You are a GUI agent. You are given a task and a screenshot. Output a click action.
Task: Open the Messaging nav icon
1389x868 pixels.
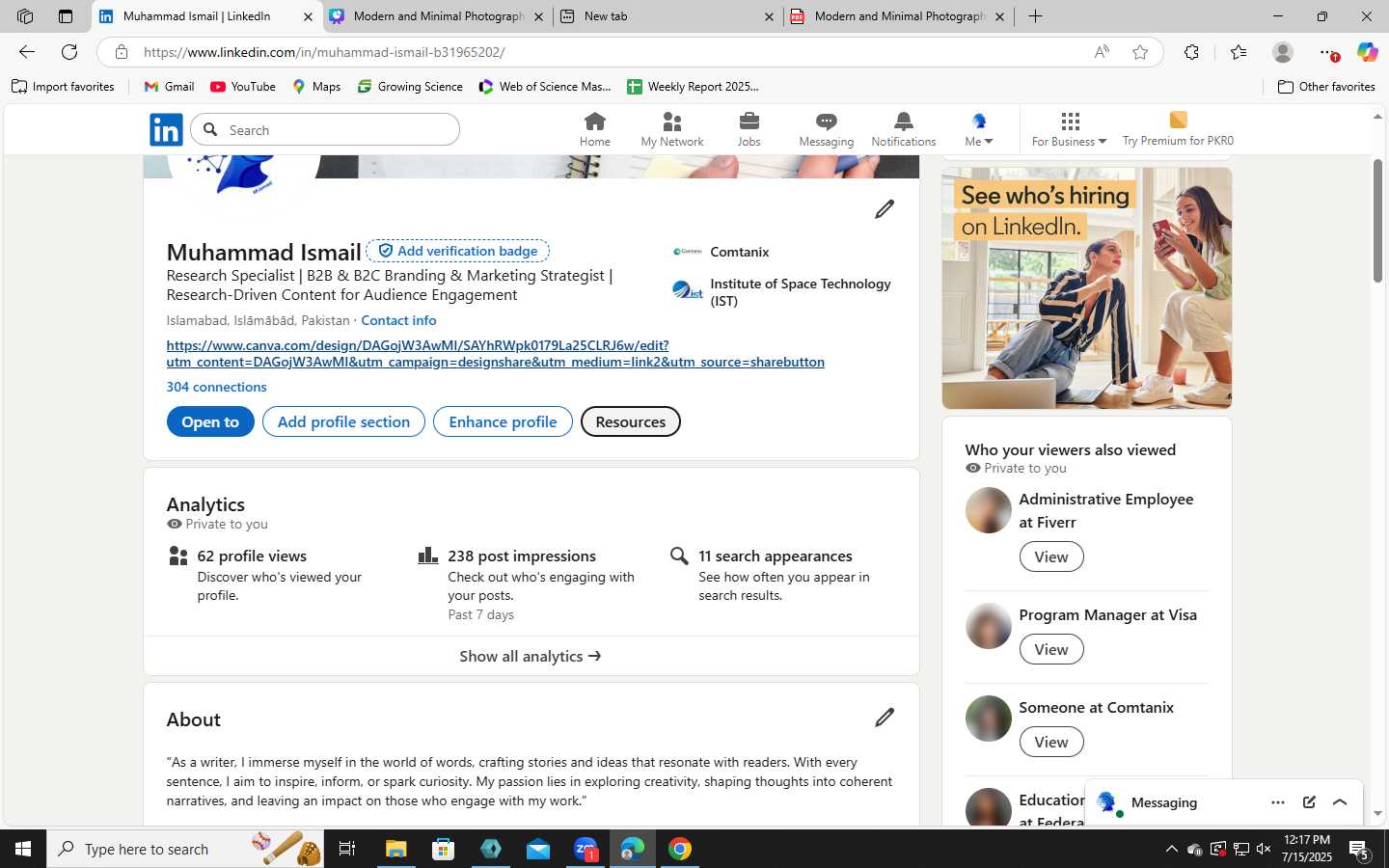(x=826, y=129)
